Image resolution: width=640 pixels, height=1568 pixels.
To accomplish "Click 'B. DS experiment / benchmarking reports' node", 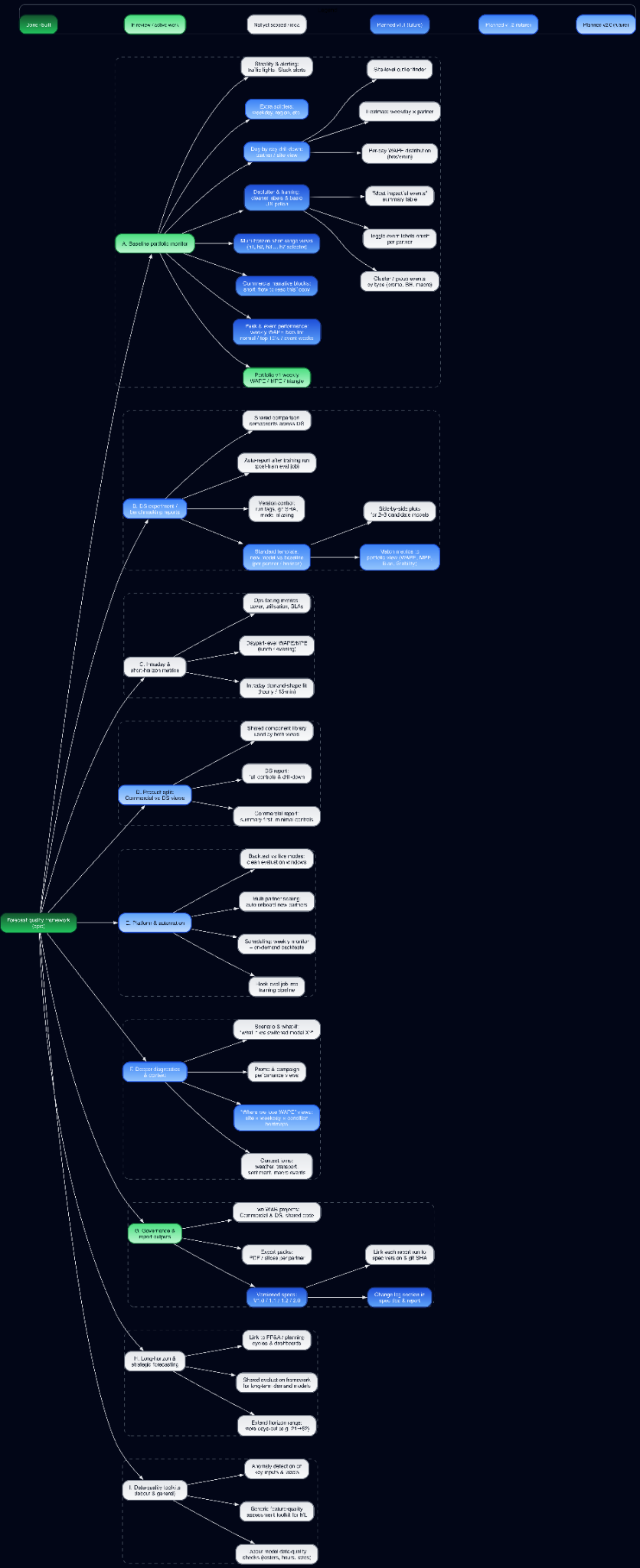I will click(155, 508).
